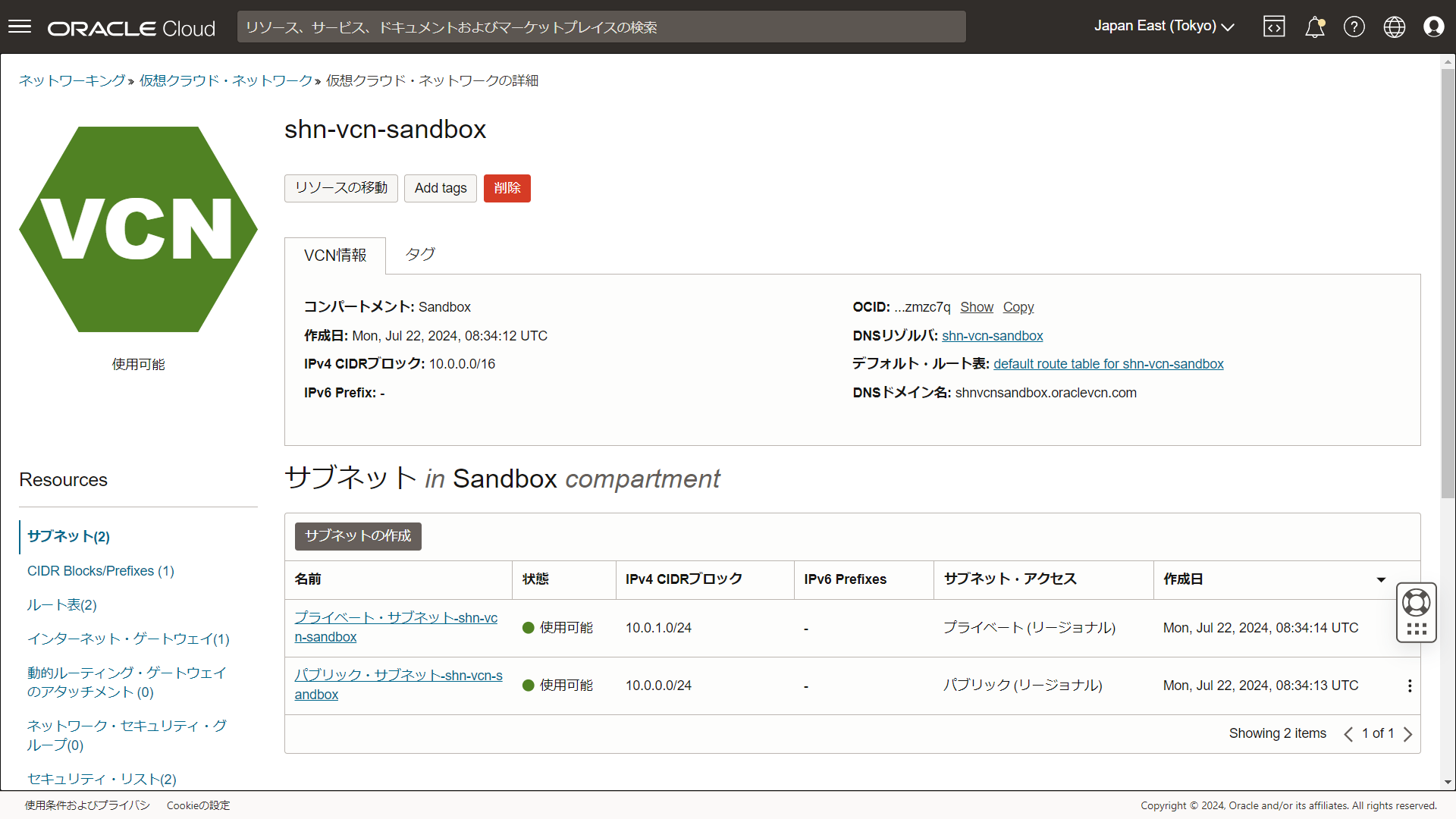The width and height of the screenshot is (1456, 819).
Task: Select ネットワーク・セキュリティ・グループ(0)
Action: [x=127, y=736]
